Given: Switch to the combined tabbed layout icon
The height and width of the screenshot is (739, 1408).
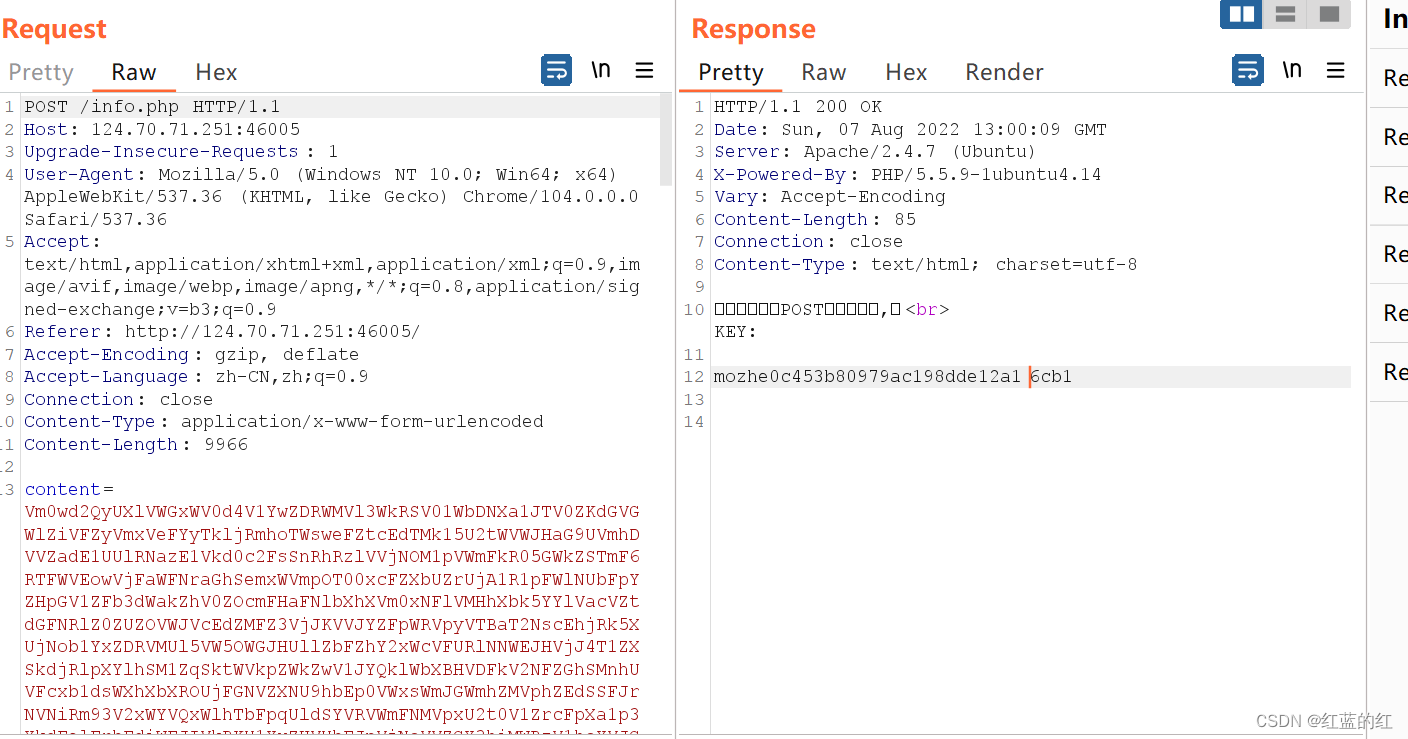Looking at the screenshot, I should pyautogui.click(x=1329, y=14).
